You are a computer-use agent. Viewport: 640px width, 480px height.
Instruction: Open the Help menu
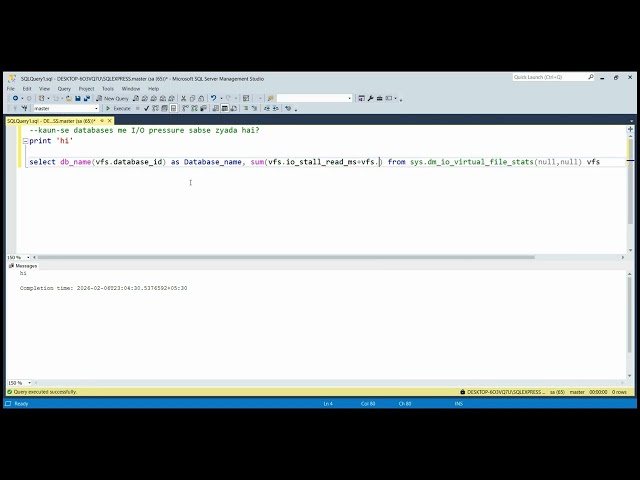pyautogui.click(x=153, y=89)
